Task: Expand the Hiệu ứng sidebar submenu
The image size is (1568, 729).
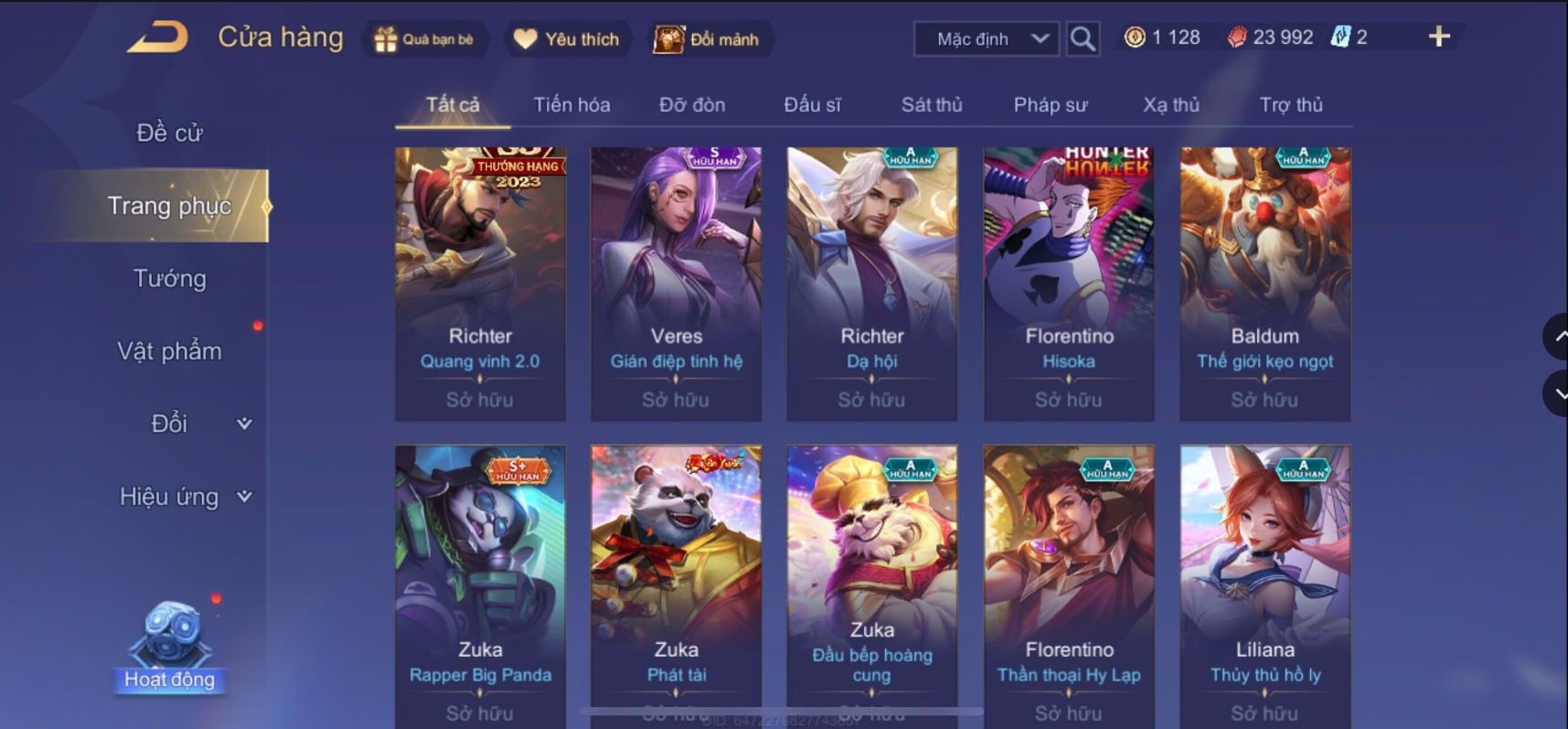Action: 244,497
